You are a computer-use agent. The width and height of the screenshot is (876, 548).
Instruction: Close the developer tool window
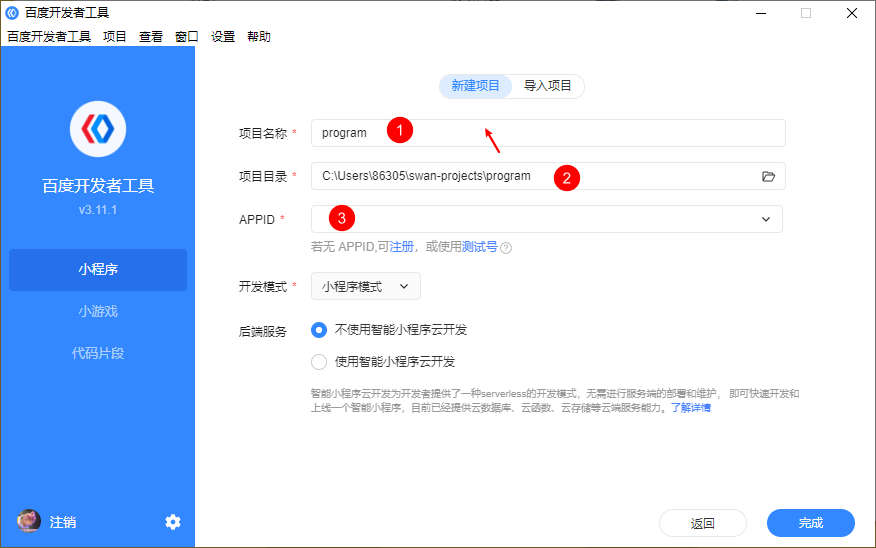pyautogui.click(x=851, y=13)
